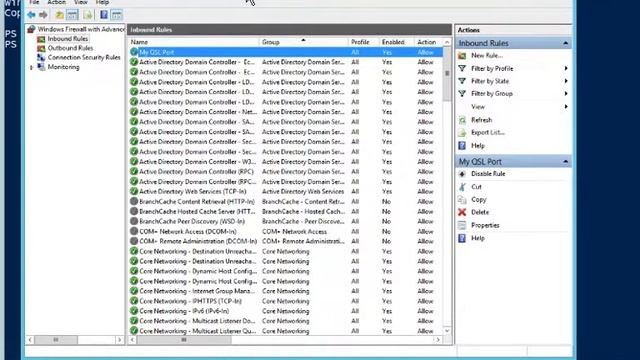The width and height of the screenshot is (640, 360).
Task: Click the Export List... action link
Action: [x=488, y=133]
